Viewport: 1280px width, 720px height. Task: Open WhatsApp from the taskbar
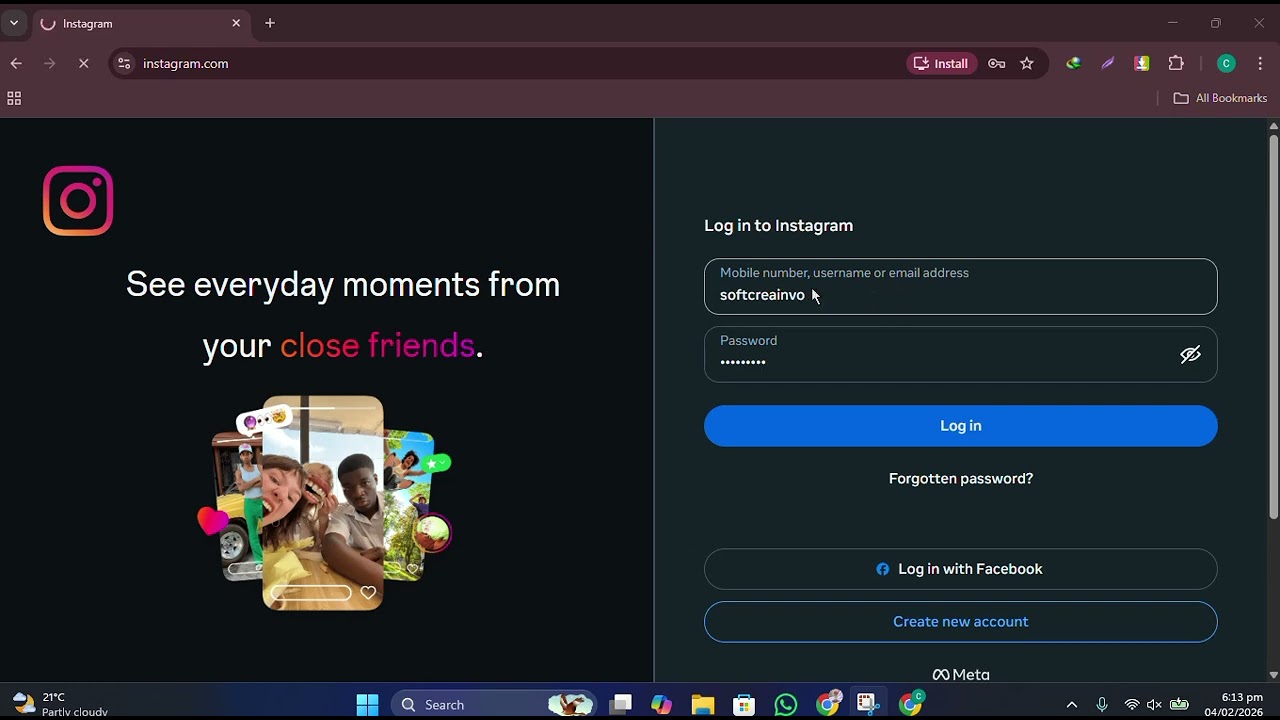[x=786, y=705]
